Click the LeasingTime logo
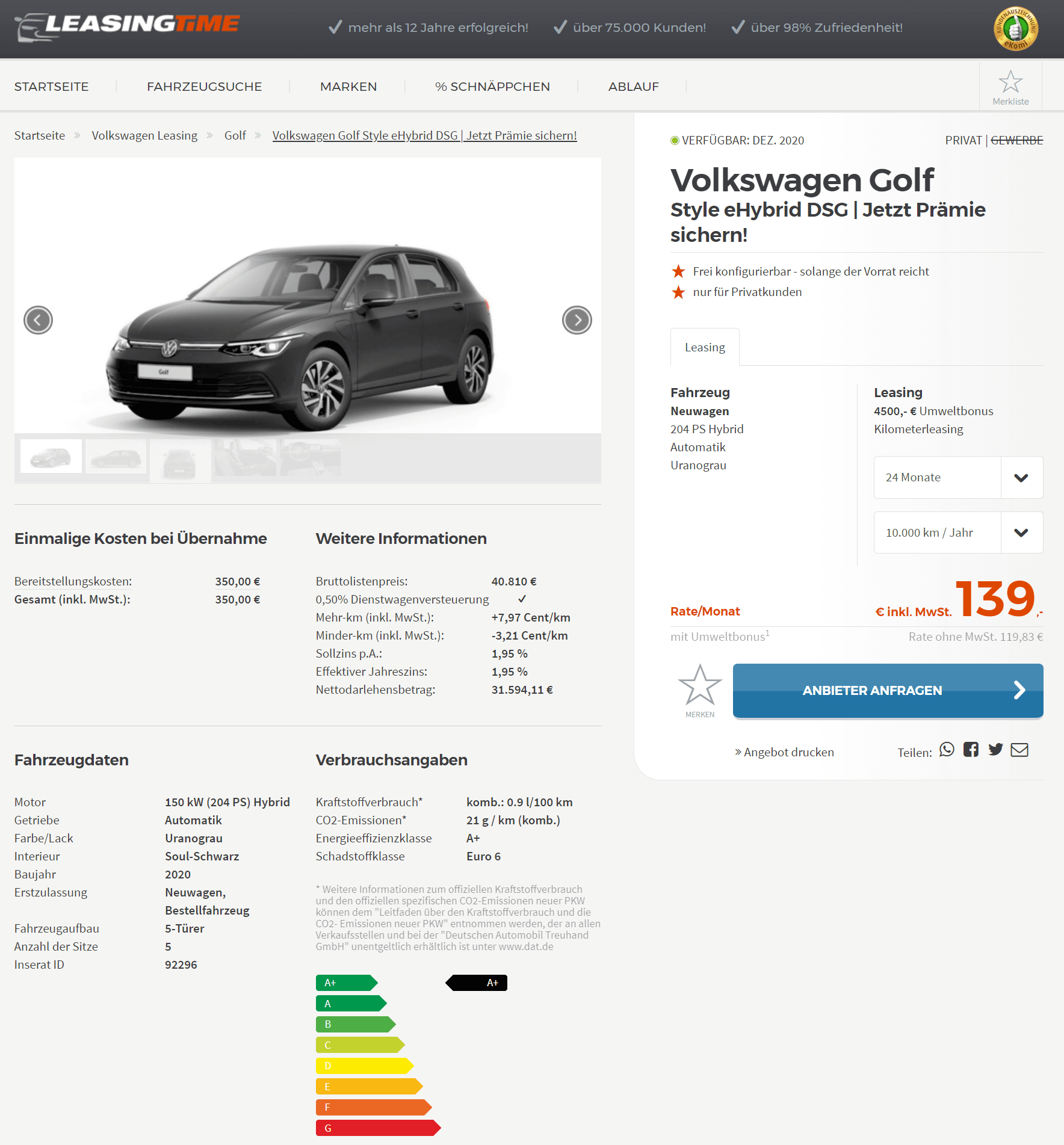The height and width of the screenshot is (1145, 1064). point(127,26)
